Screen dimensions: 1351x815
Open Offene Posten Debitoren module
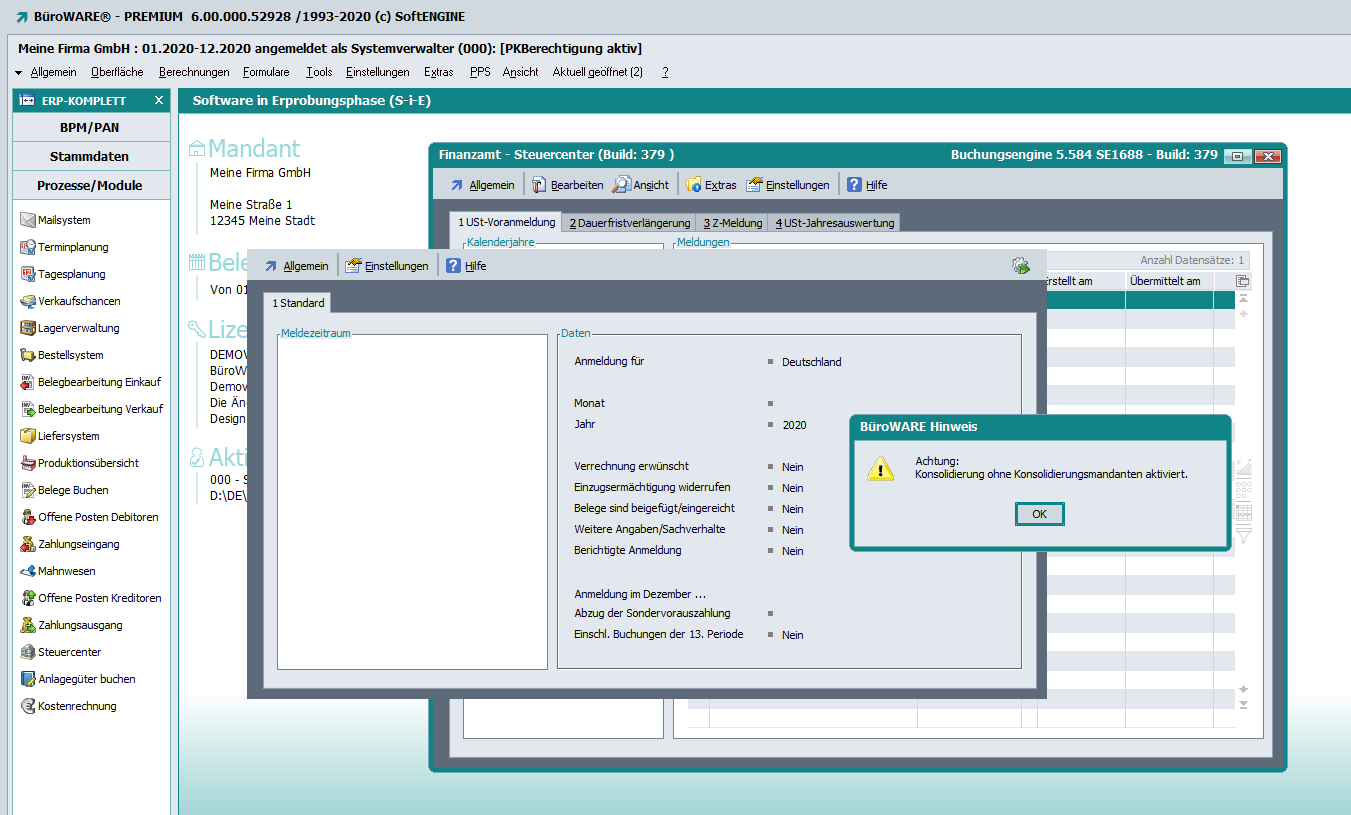tap(97, 517)
